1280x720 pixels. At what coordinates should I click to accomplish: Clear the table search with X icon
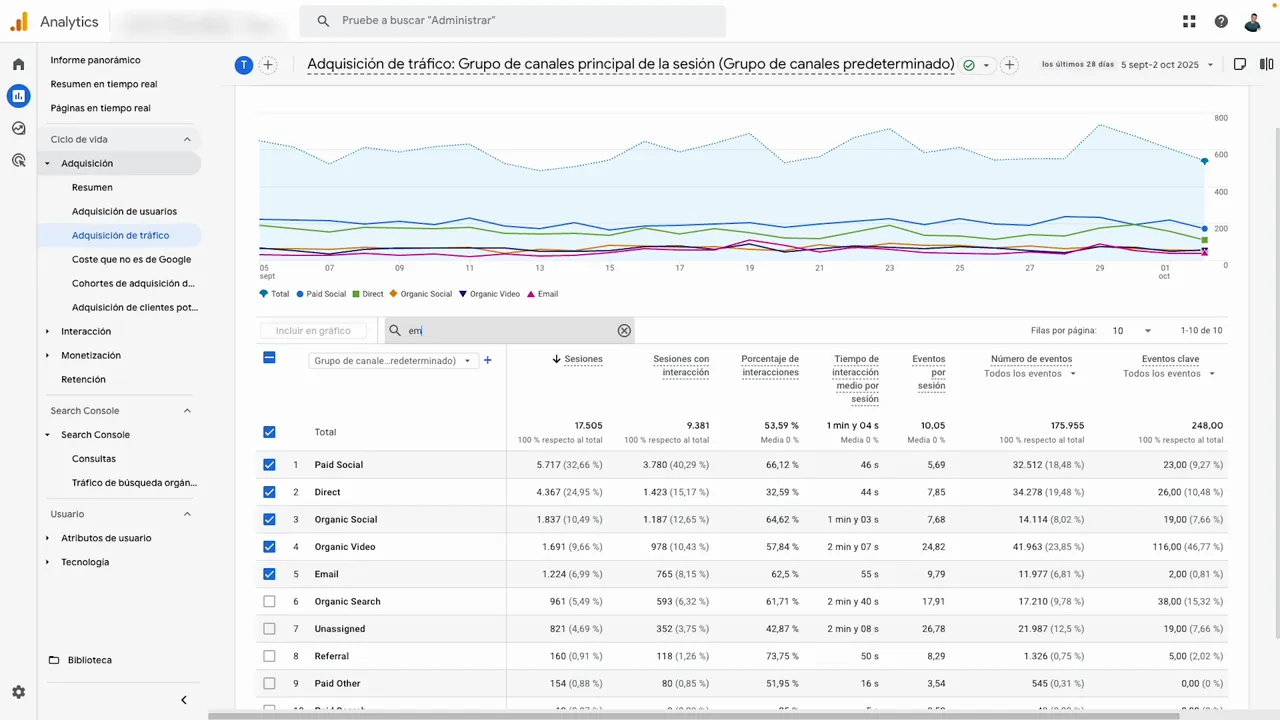[624, 331]
